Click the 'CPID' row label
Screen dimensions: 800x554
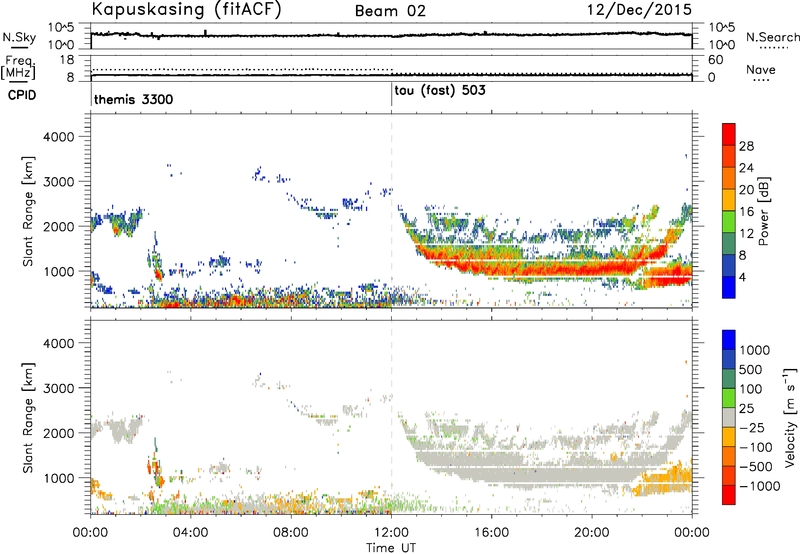[22, 95]
